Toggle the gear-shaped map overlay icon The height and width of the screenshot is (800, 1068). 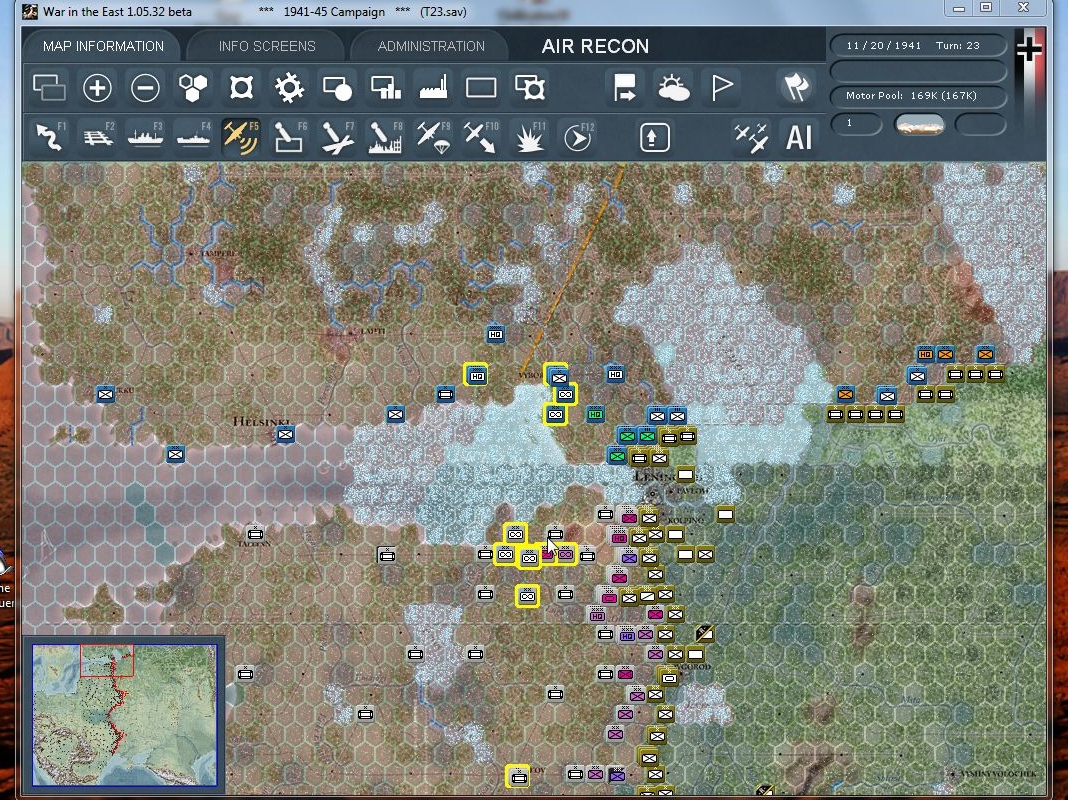pyautogui.click(x=289, y=88)
